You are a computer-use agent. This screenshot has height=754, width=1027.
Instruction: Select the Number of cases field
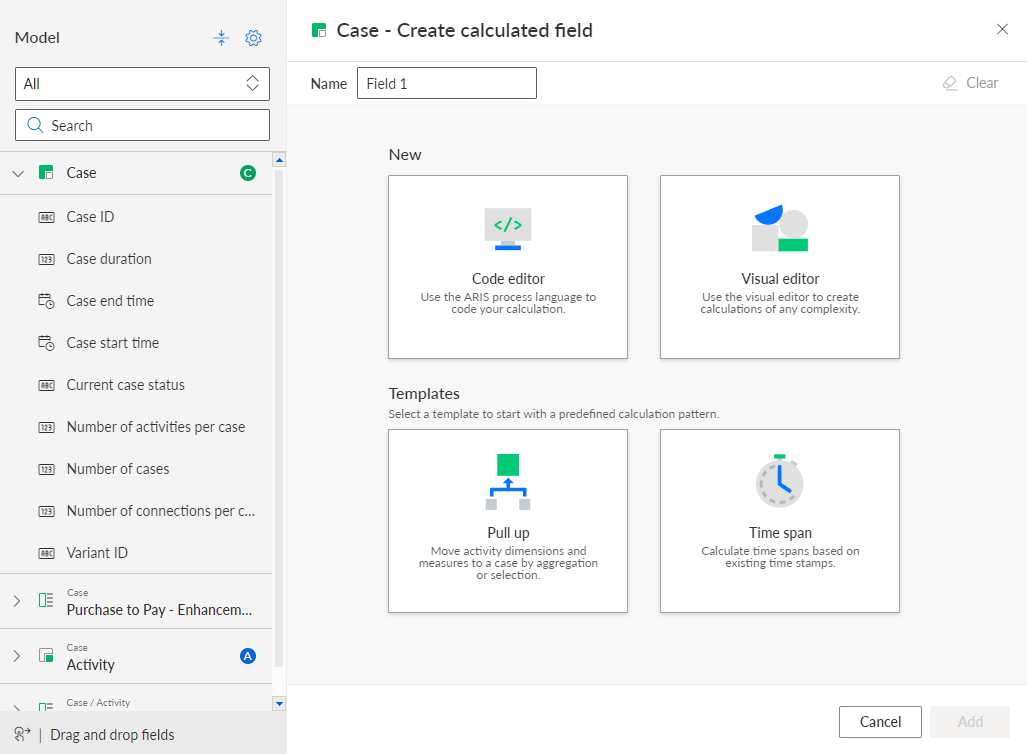[136, 468]
